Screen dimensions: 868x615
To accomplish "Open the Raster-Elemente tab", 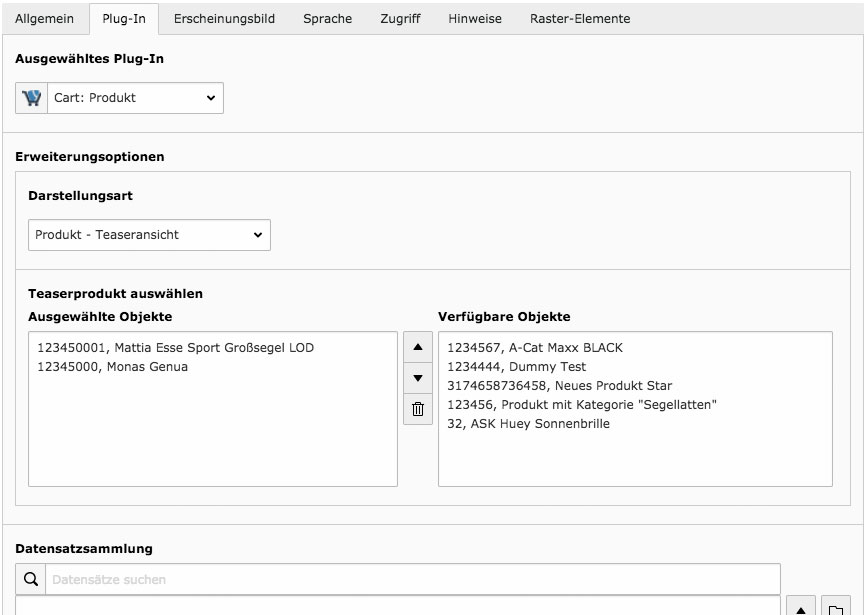I will (x=580, y=19).
